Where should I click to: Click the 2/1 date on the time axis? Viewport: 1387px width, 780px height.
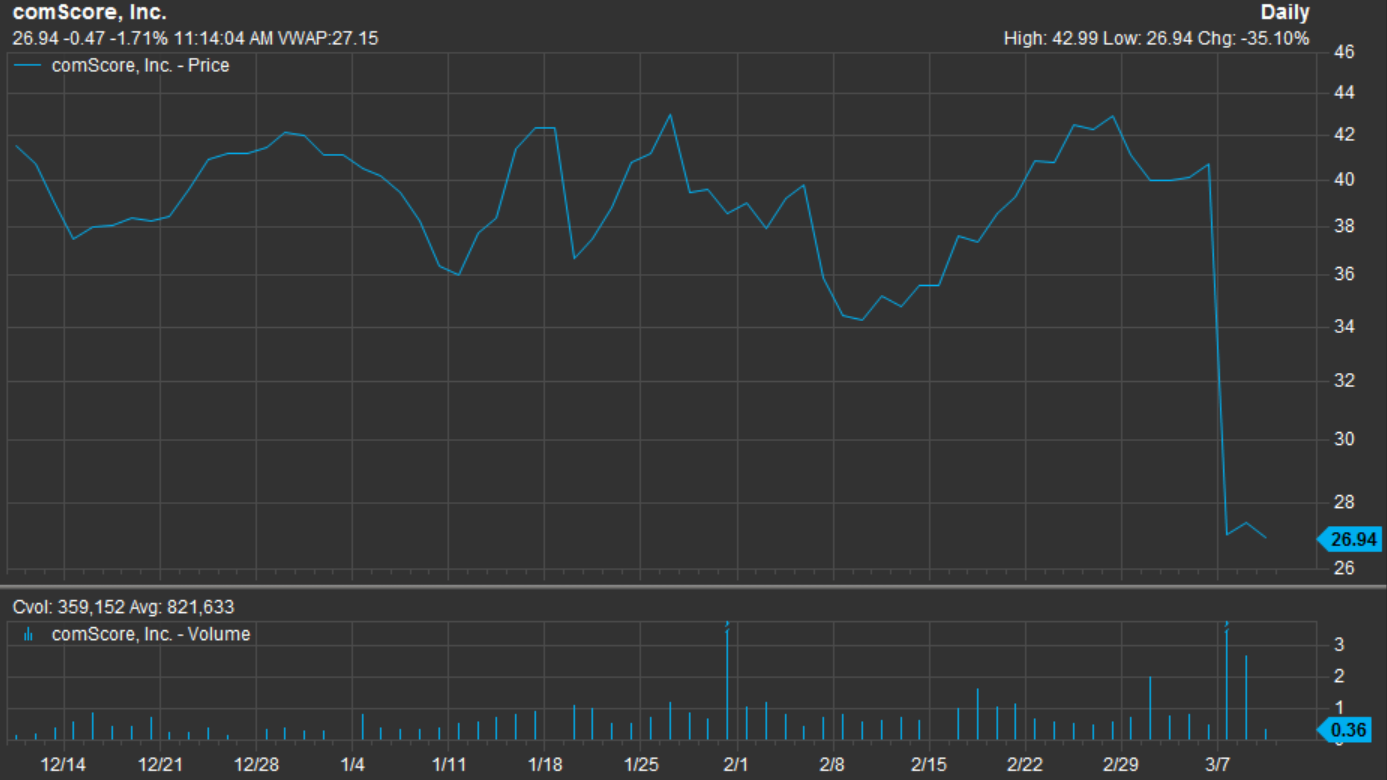click(x=737, y=765)
